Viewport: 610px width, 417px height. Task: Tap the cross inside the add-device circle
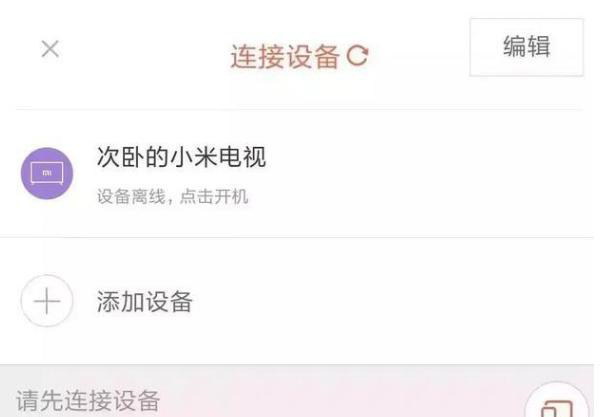47,301
